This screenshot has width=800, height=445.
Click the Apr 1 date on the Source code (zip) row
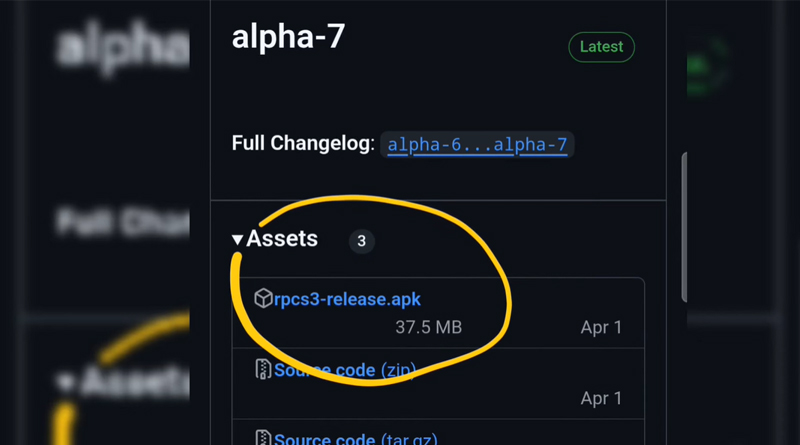pyautogui.click(x=601, y=398)
